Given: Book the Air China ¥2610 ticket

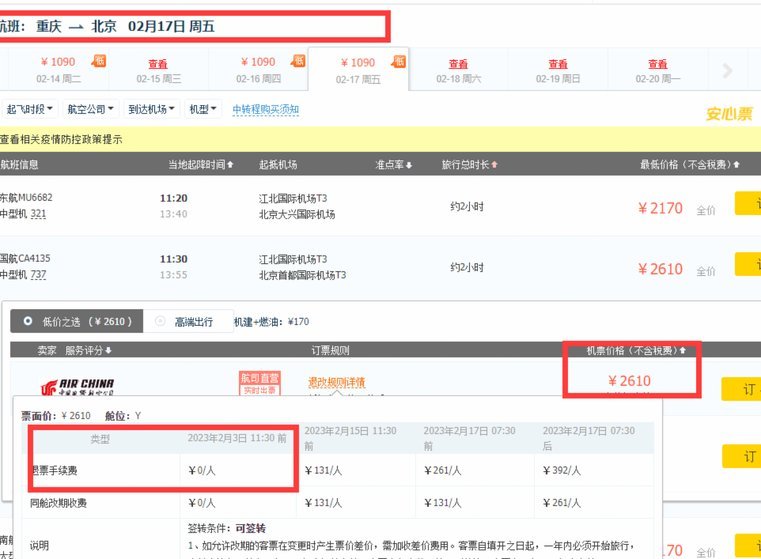Looking at the screenshot, I should [741, 389].
